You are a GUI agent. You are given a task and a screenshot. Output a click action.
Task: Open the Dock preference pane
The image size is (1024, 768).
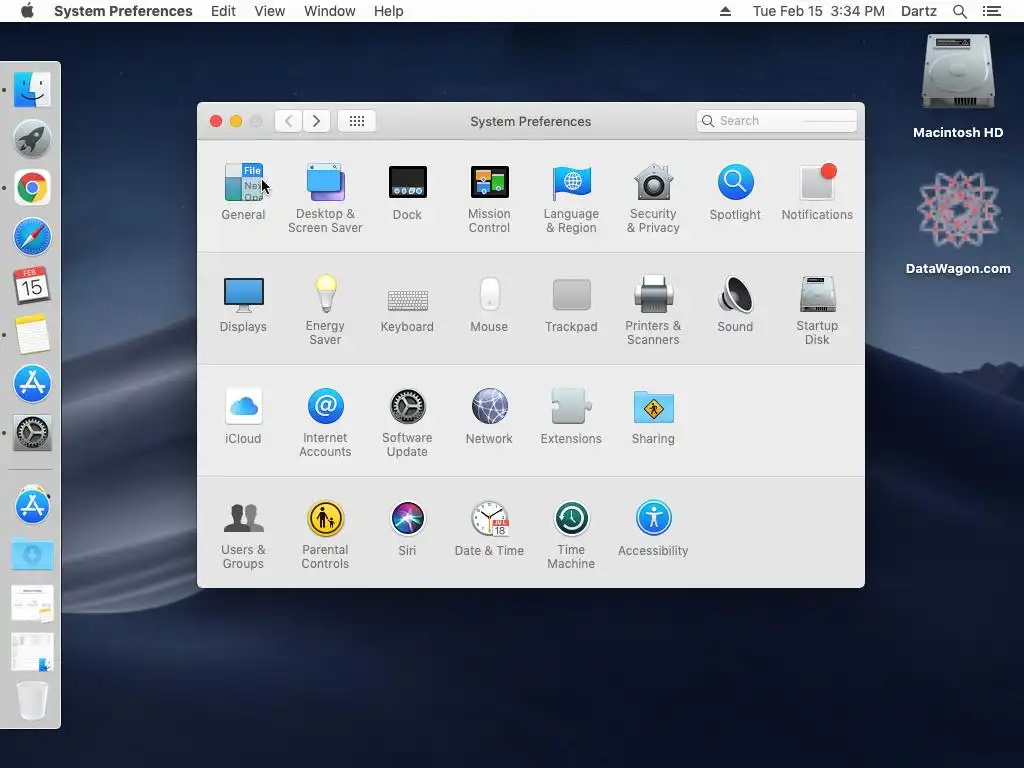click(408, 191)
